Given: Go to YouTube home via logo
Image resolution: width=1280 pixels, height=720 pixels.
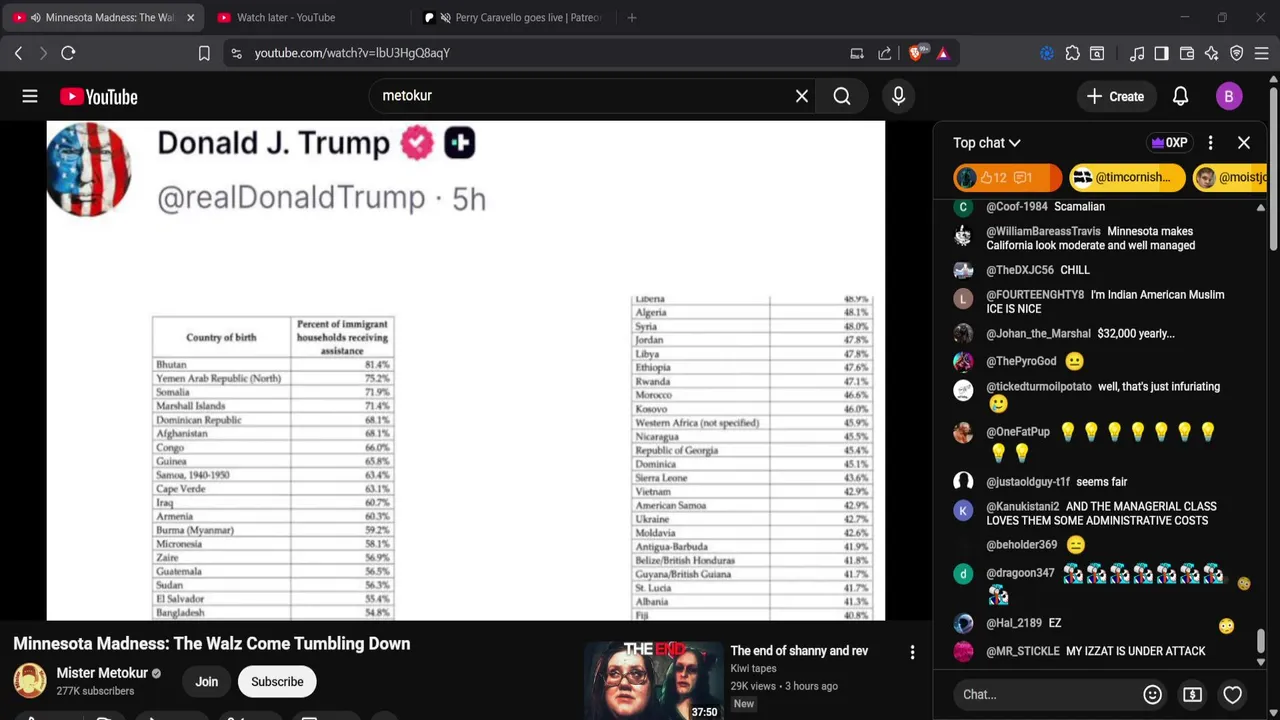Looking at the screenshot, I should point(98,96).
